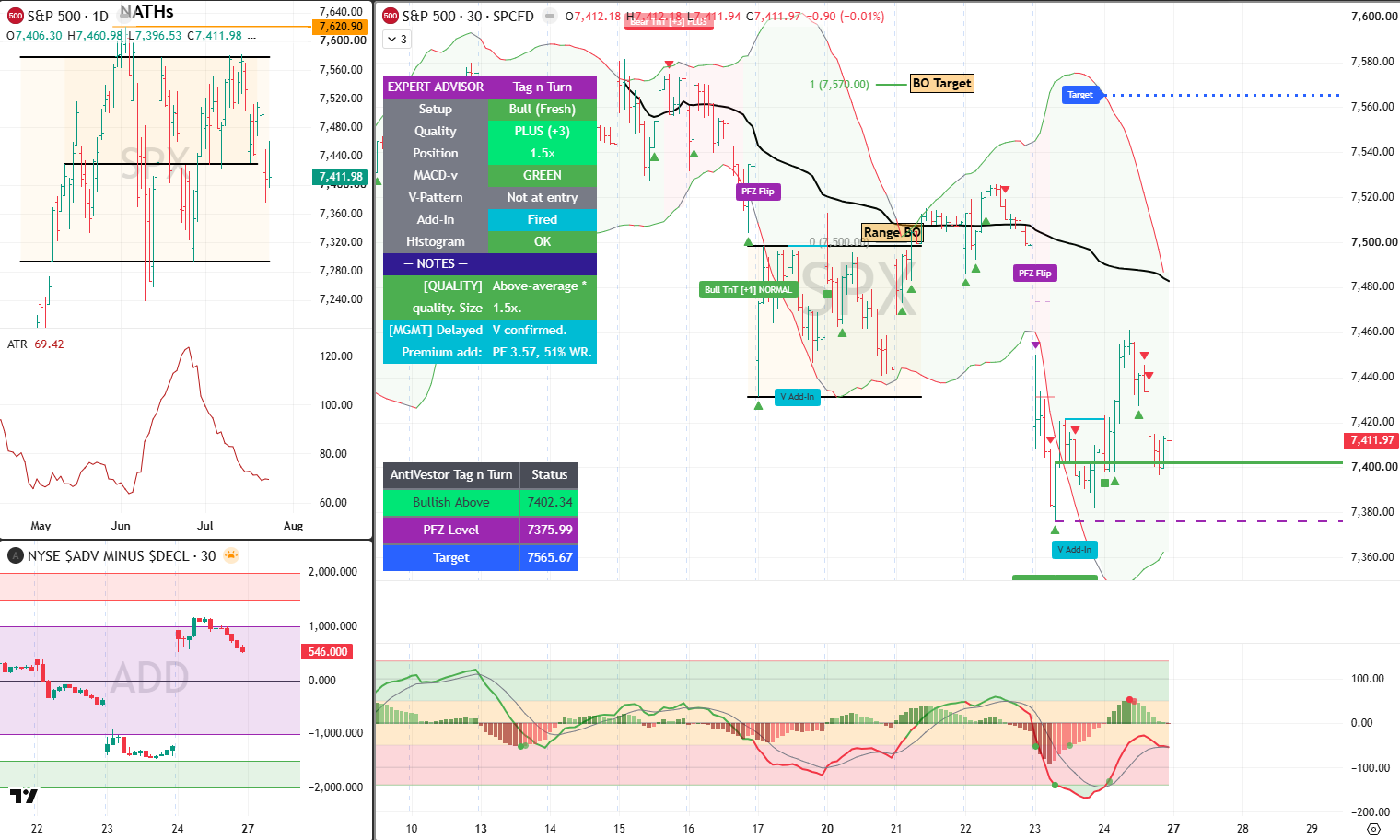Click the 'NATHs' text on daily chart
Screen dimensions: 1400x840
(x=146, y=11)
